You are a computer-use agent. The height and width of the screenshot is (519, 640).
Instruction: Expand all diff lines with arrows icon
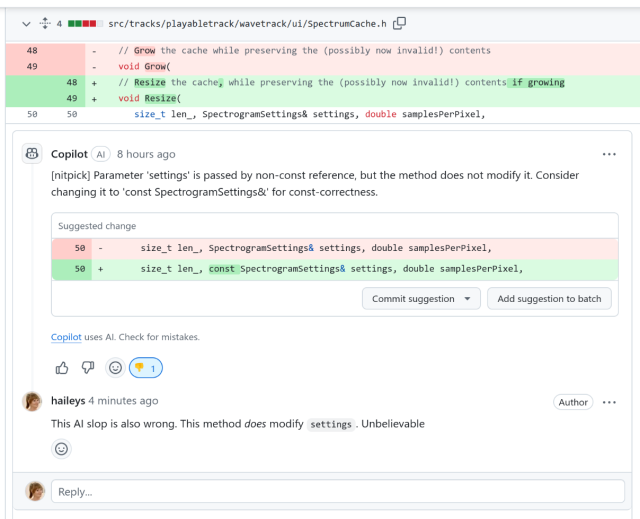tap(45, 23)
